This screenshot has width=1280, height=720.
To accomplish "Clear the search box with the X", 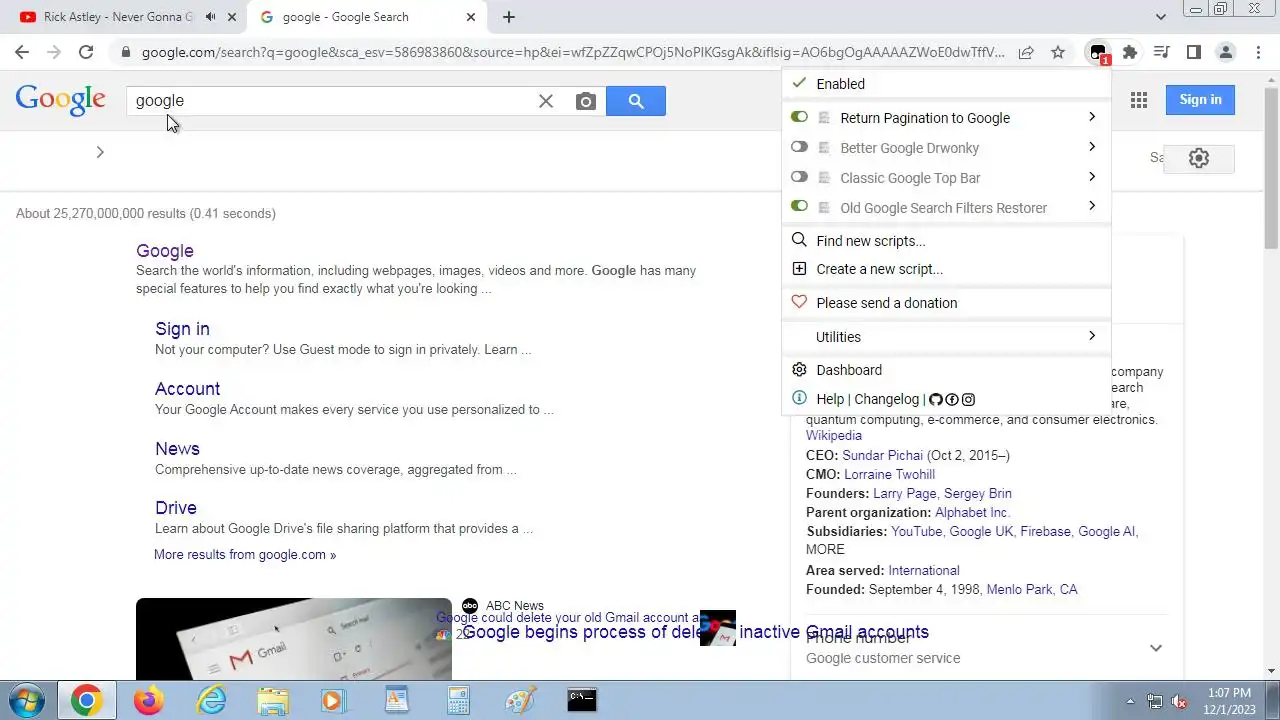I will 546,101.
